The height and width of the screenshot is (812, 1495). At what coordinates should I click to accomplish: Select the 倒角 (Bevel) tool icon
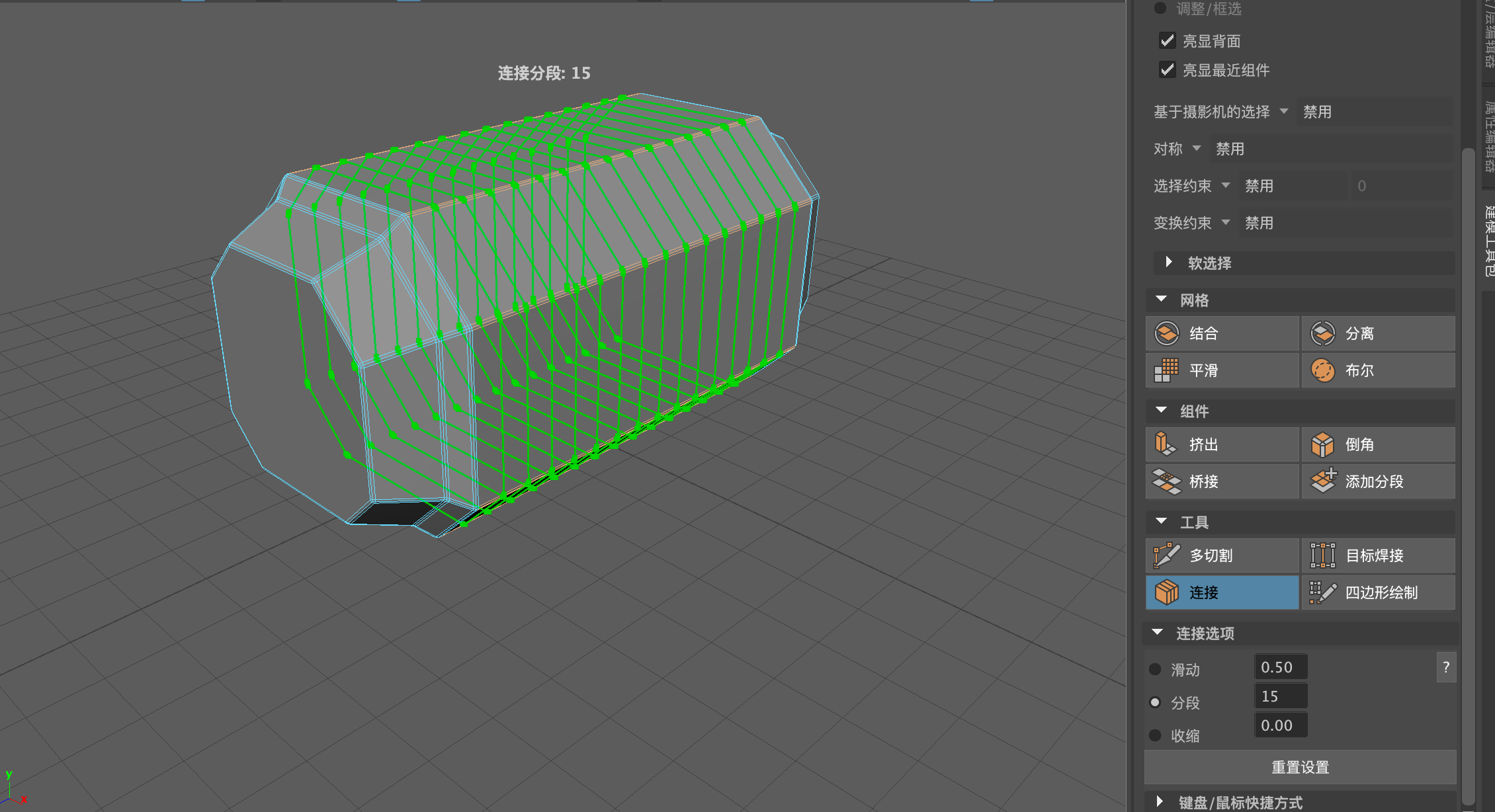pyautogui.click(x=1323, y=444)
